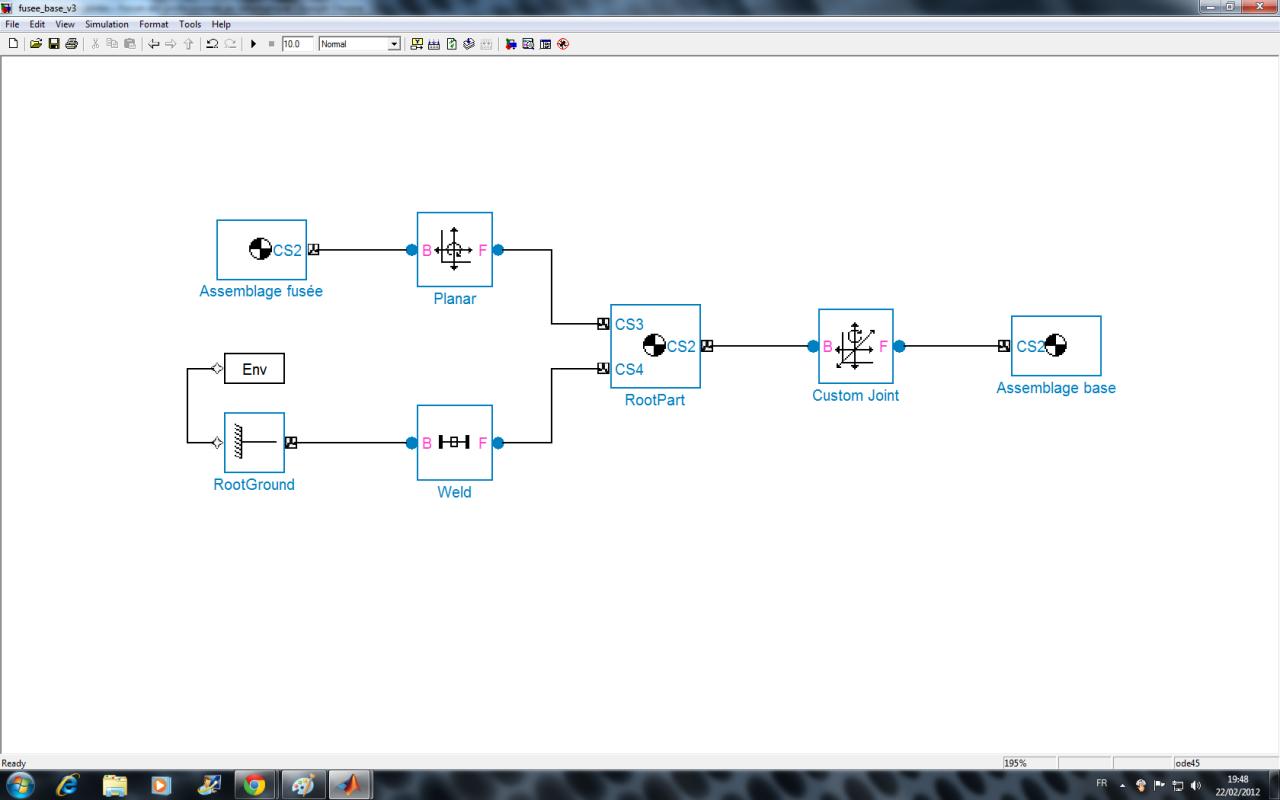Edit the simulation stop time field

[297, 44]
